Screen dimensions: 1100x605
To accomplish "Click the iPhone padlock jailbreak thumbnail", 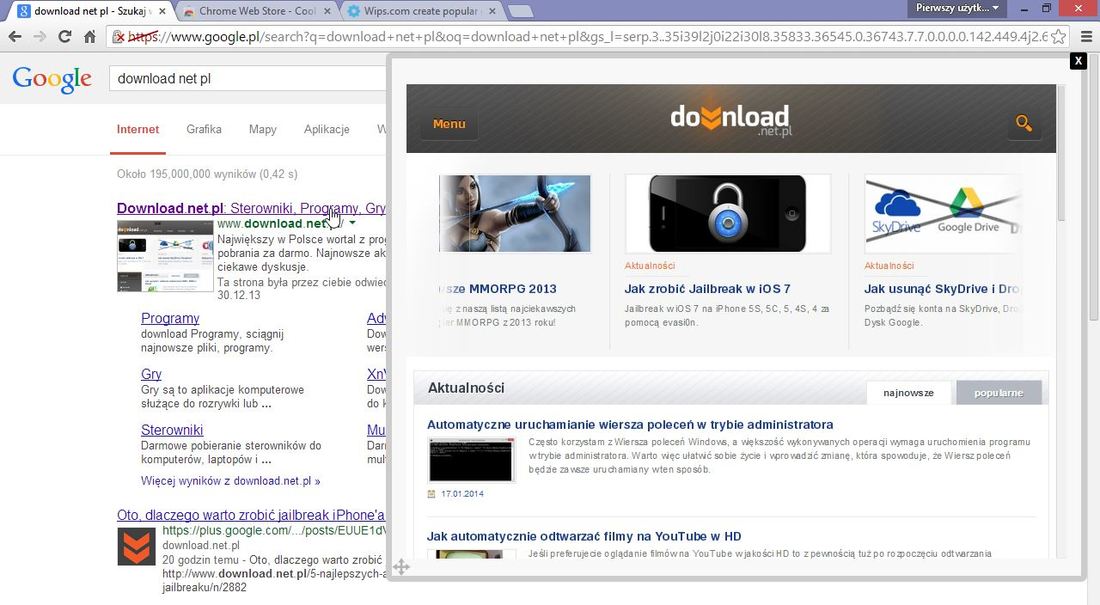I will coord(727,213).
